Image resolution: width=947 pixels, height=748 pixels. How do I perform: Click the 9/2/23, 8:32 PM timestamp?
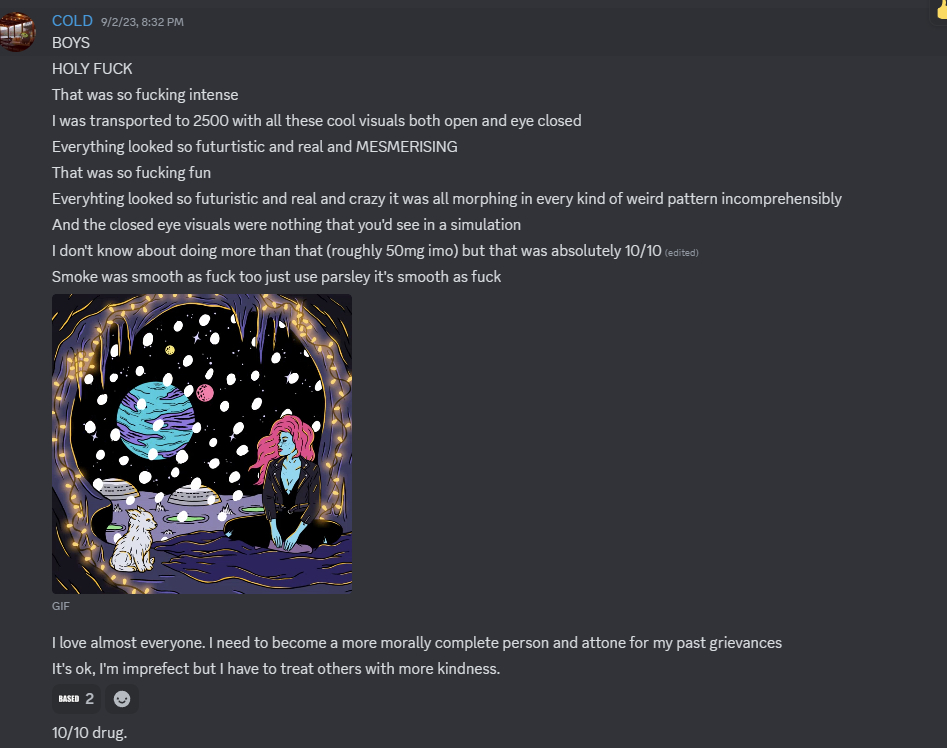click(x=142, y=22)
